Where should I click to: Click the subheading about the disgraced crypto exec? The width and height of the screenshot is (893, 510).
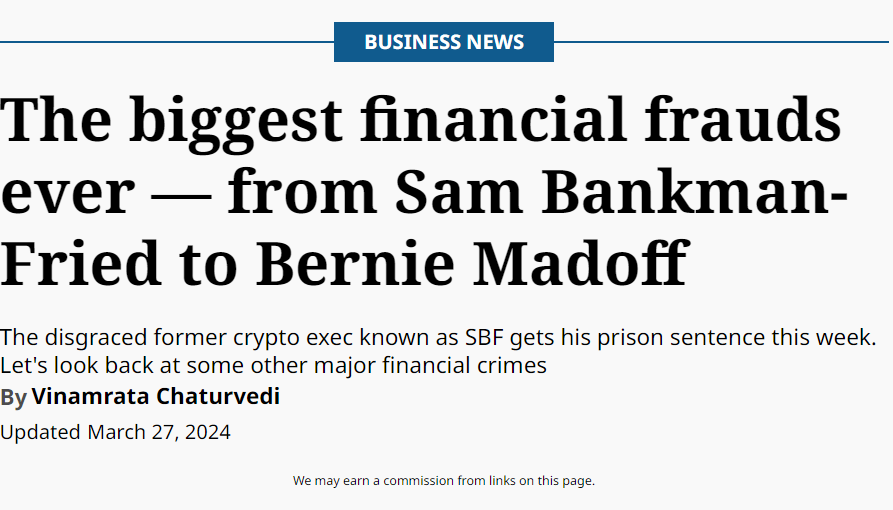click(438, 351)
